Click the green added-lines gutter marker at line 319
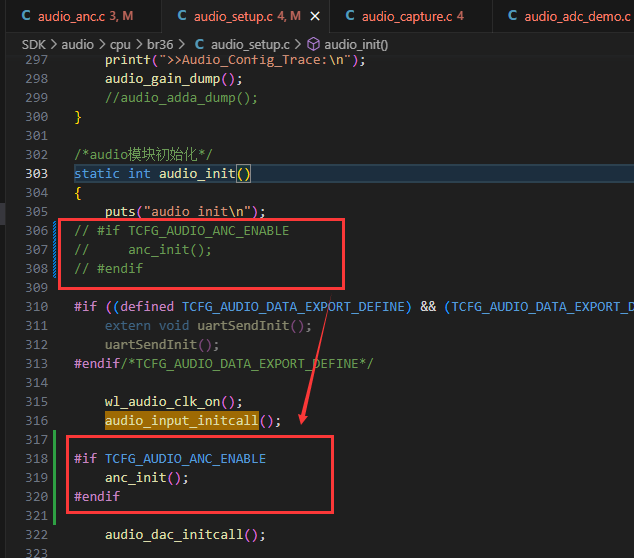This screenshot has width=634, height=558. pos(55,478)
